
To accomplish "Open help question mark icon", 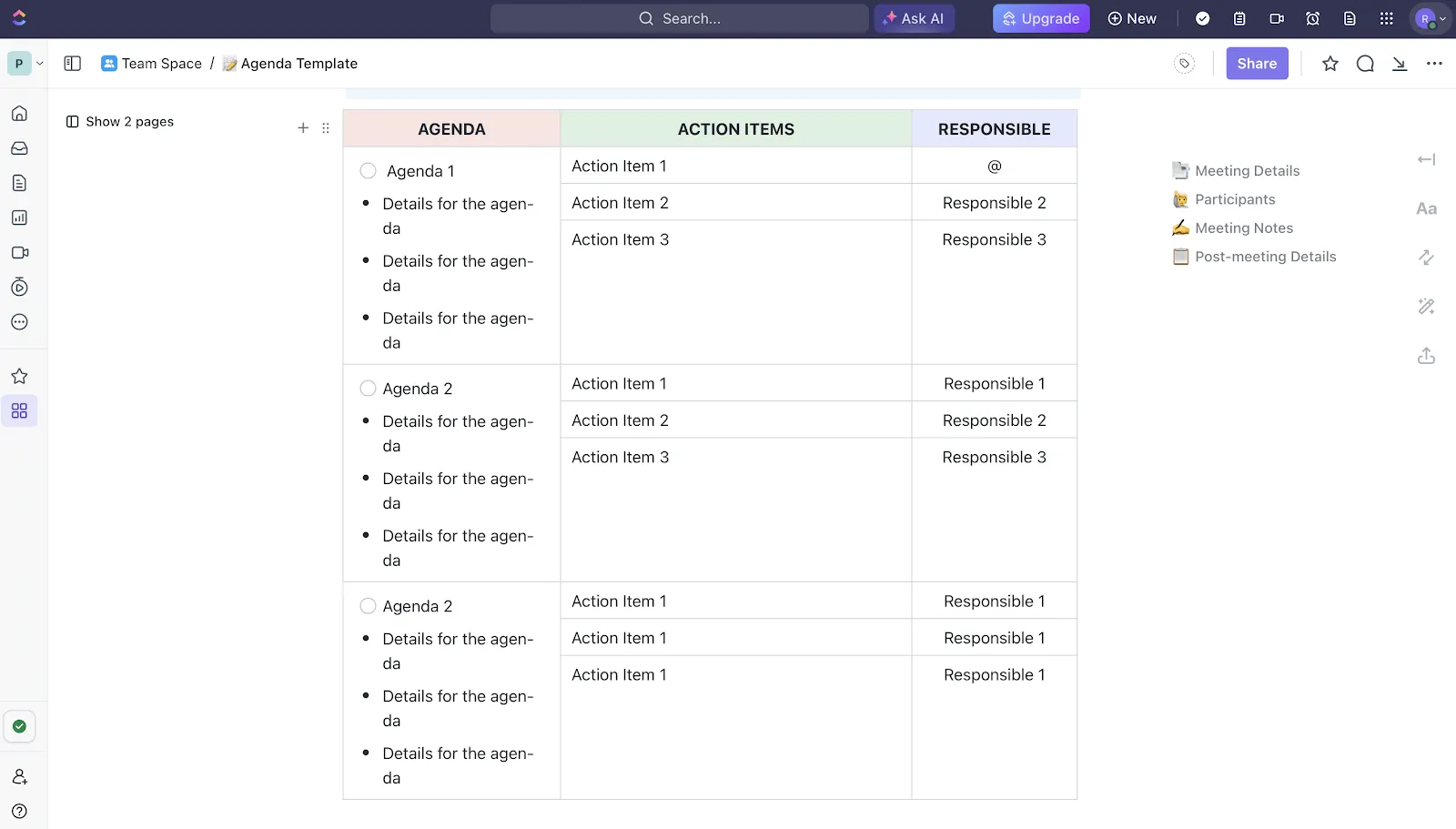I will [x=19, y=811].
